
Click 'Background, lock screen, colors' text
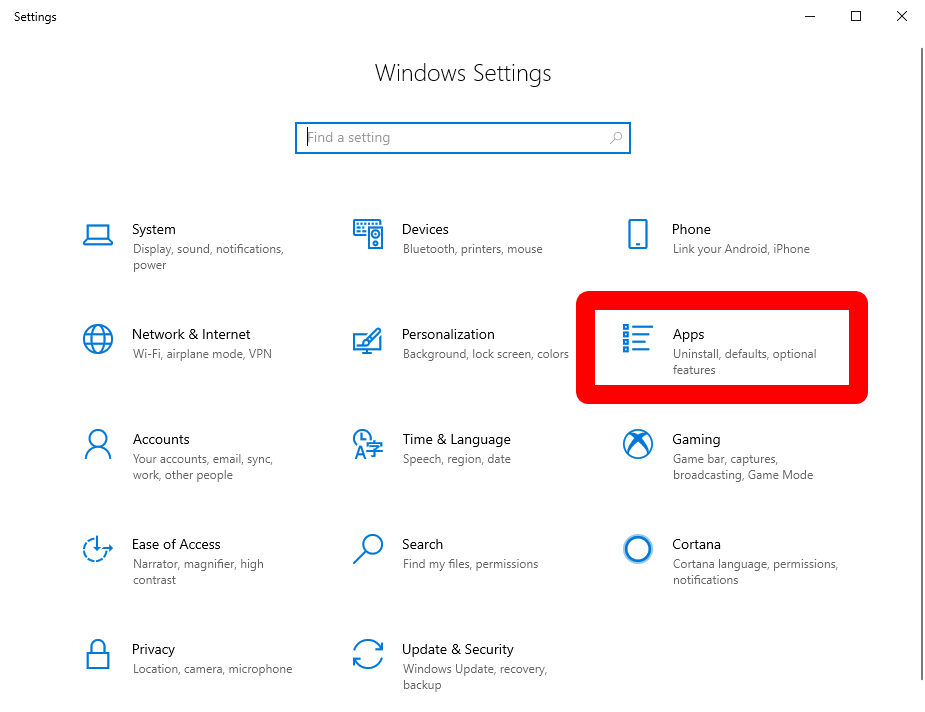486,354
